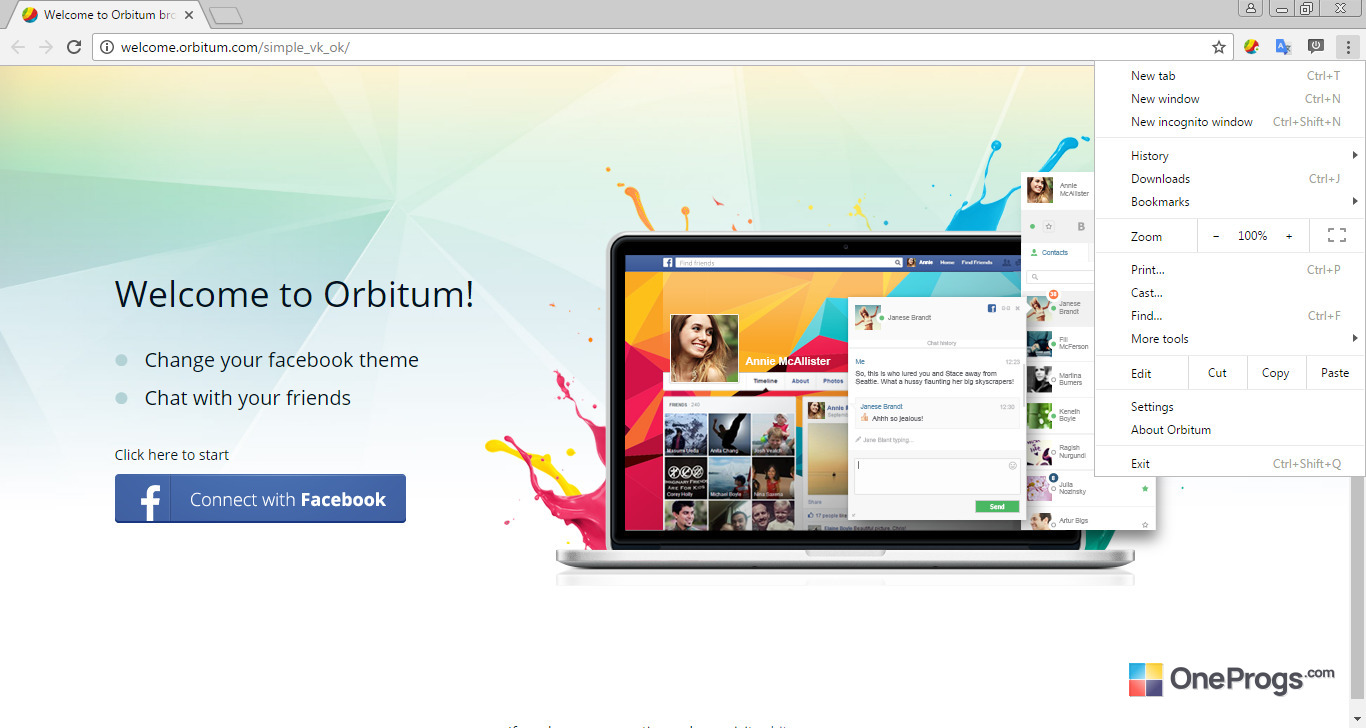The image size is (1366, 728).
Task: Click the 'Click here to start' text
Action: tap(172, 455)
